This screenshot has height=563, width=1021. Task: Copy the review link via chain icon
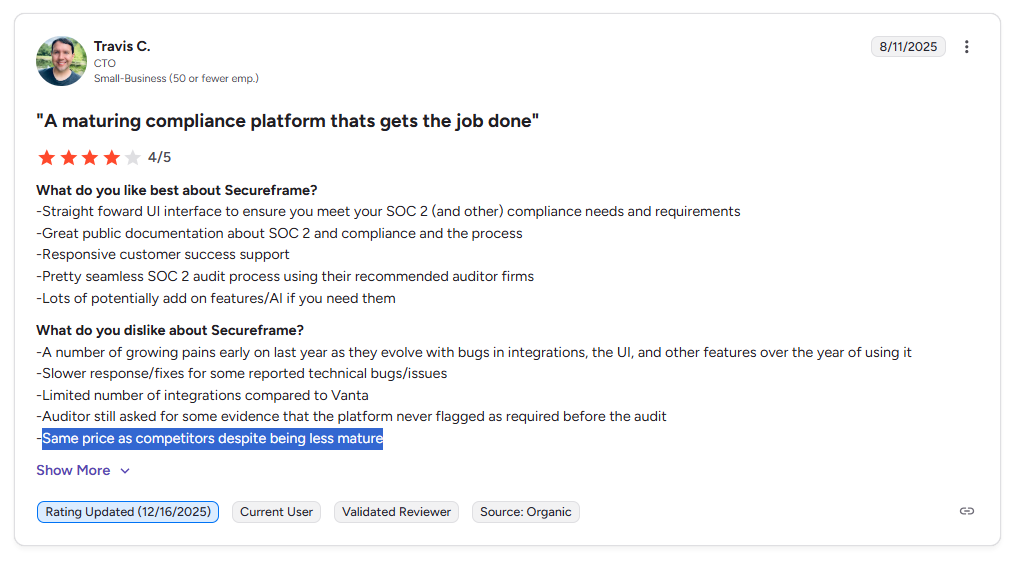967,511
